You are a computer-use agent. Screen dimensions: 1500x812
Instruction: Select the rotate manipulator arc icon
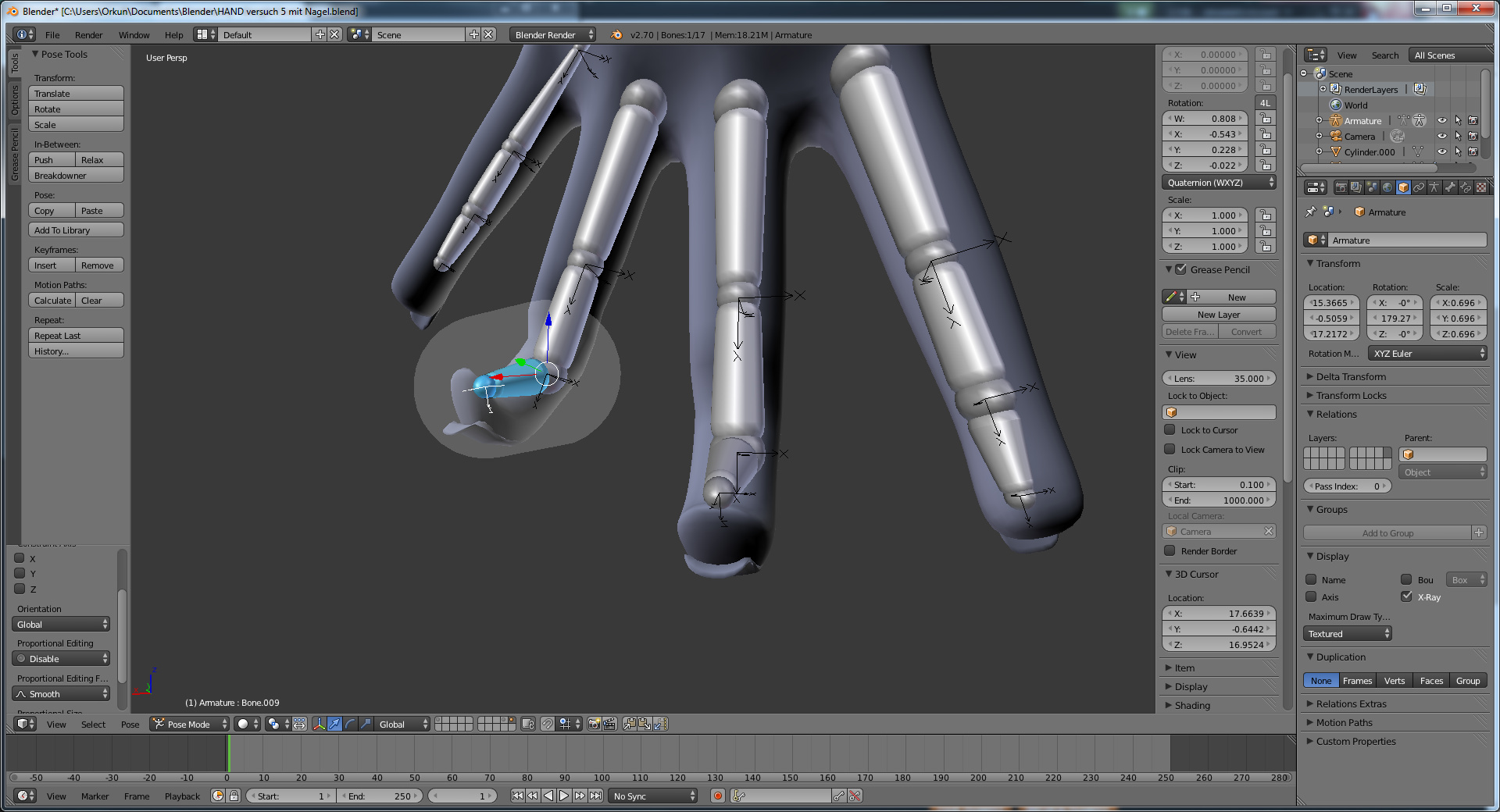pos(350,725)
